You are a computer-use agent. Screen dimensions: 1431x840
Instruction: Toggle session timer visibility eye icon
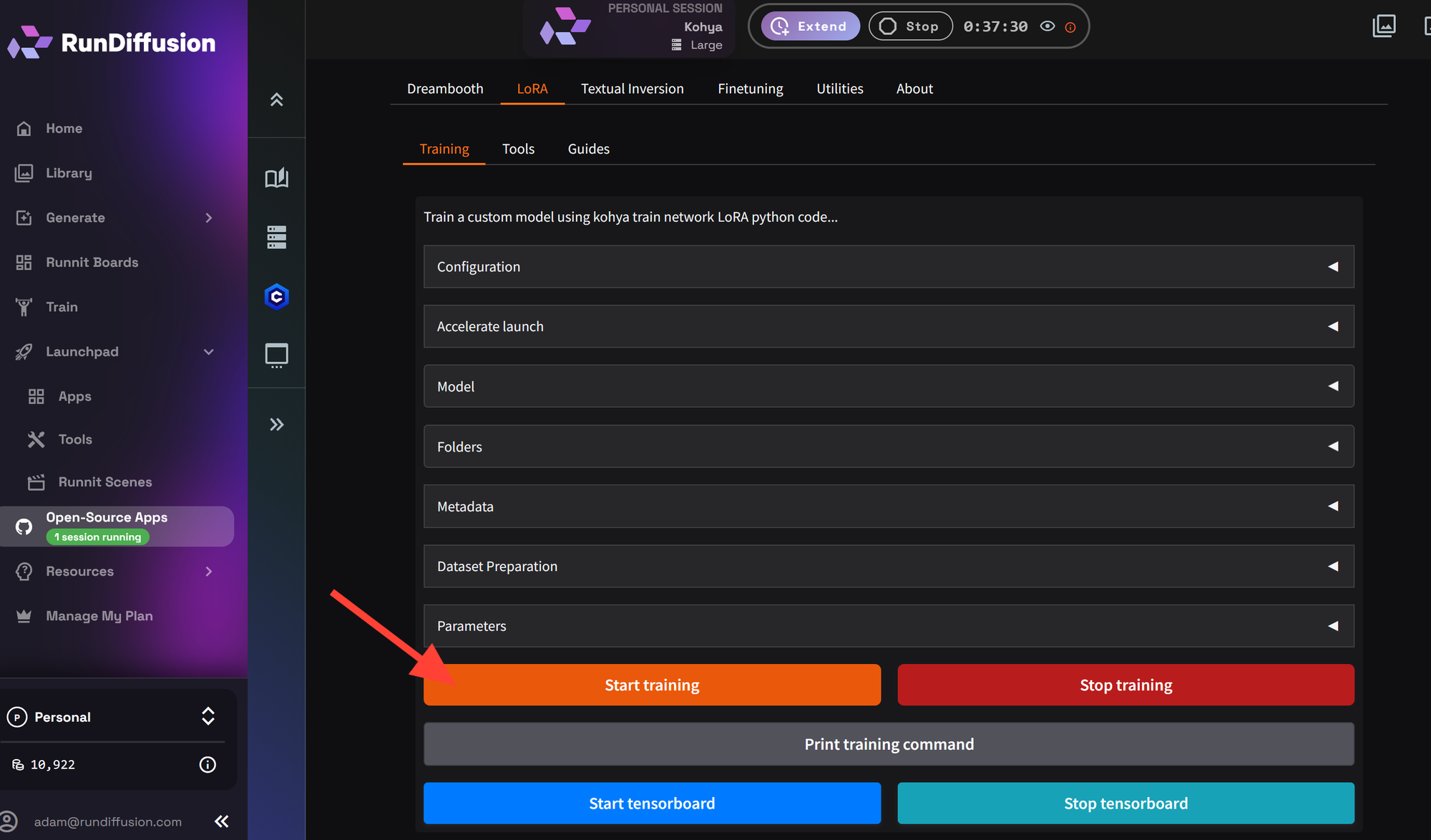click(x=1047, y=26)
